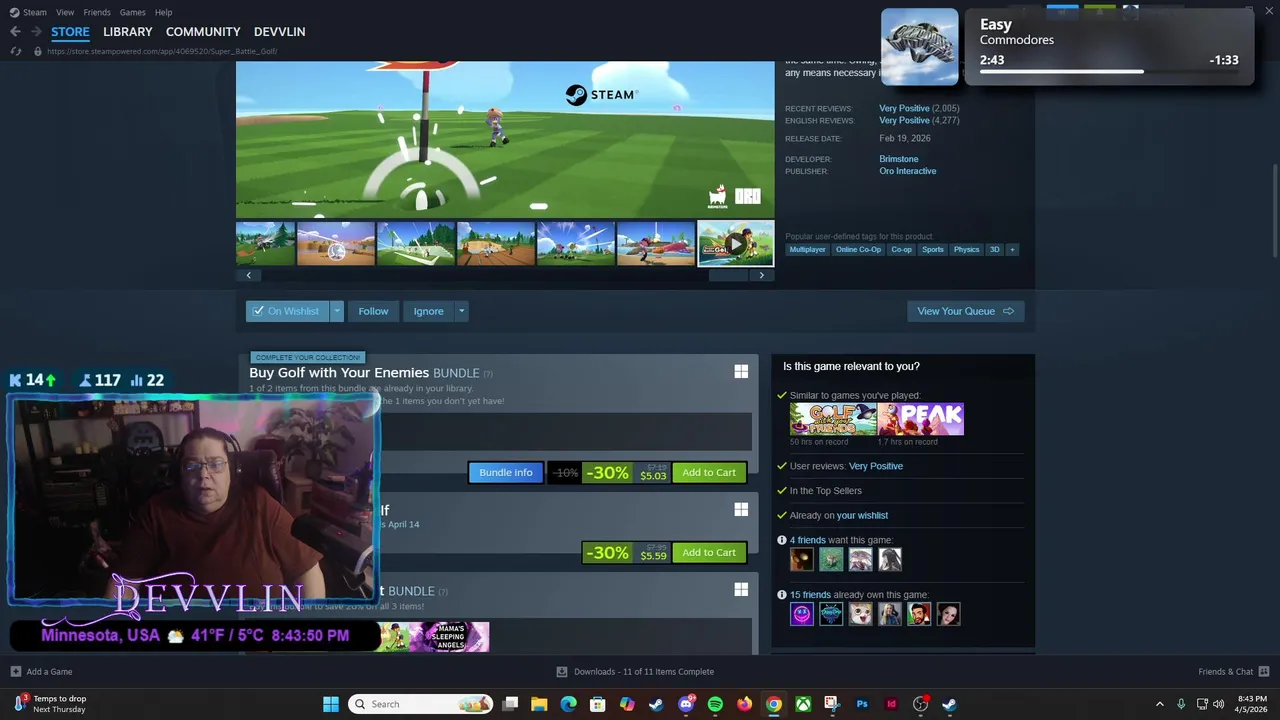The width and height of the screenshot is (1280, 720).
Task: Click Windows platform icon on the bottom bundle
Action: [741, 590]
